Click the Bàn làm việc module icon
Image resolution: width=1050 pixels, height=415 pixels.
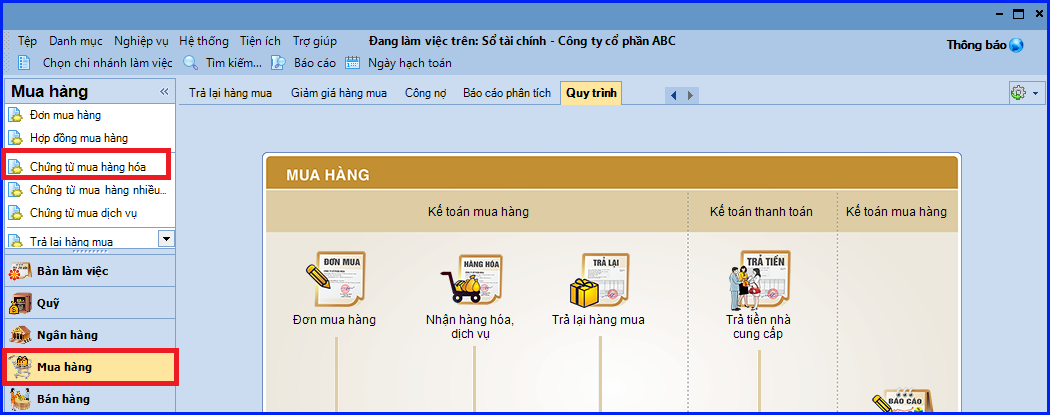20,271
